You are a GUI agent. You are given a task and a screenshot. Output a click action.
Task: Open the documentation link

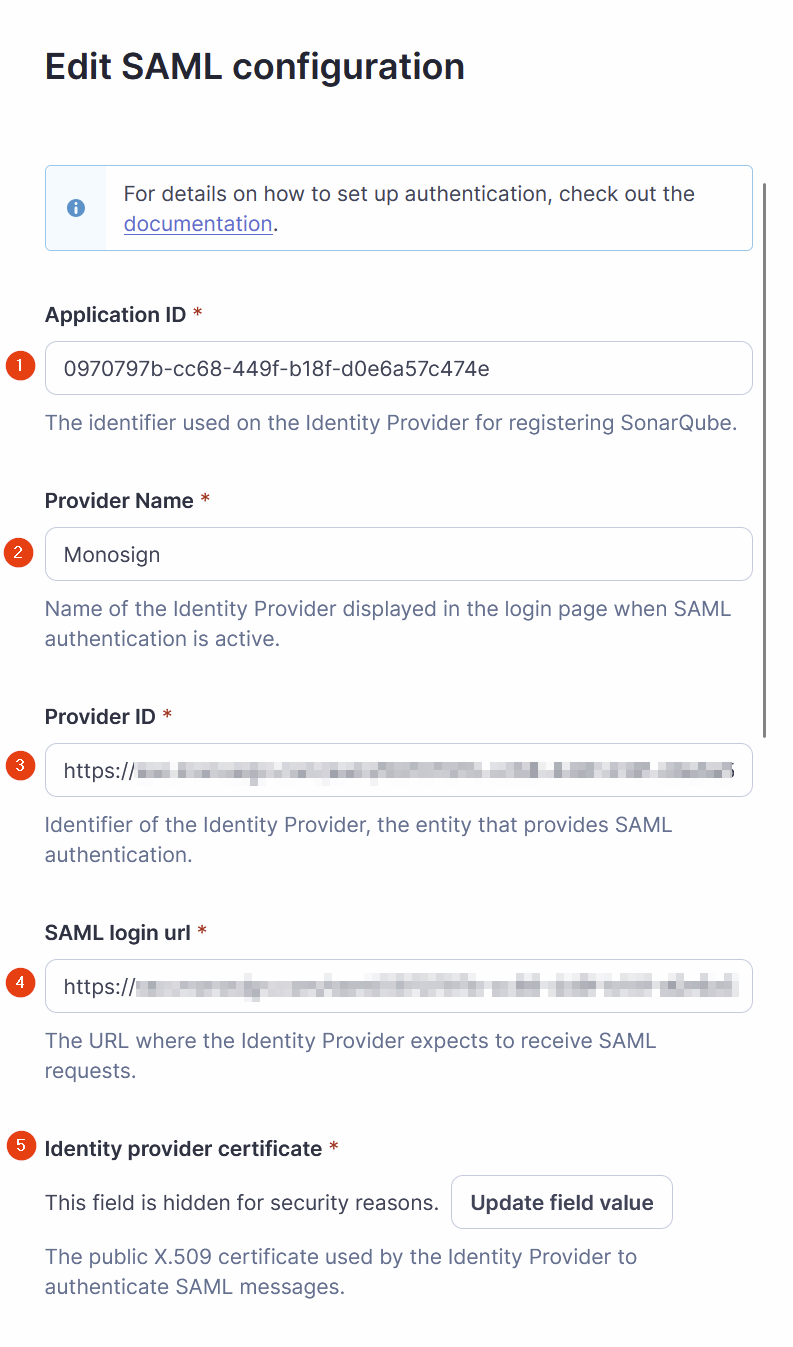click(x=198, y=224)
